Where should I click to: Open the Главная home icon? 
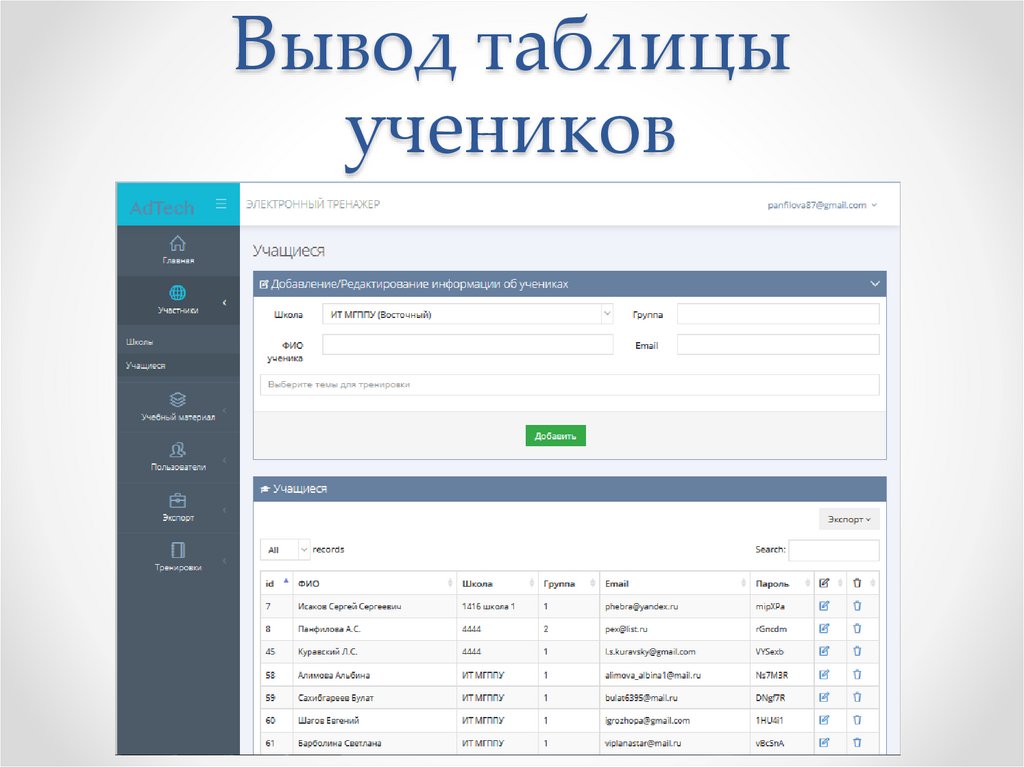tap(178, 243)
